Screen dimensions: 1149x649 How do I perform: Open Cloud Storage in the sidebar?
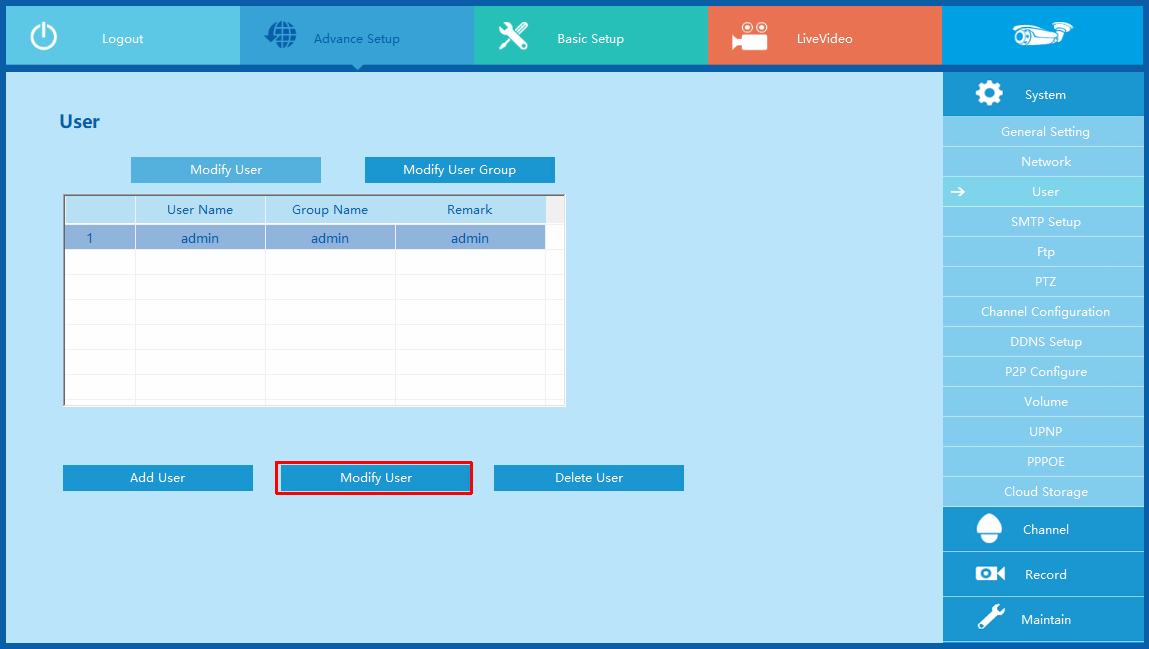coord(1043,492)
